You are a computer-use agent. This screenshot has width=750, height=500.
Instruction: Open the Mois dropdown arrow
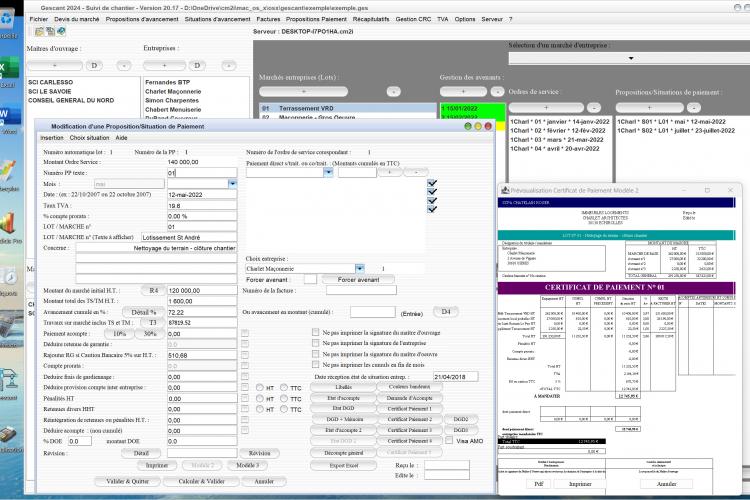click(232, 184)
